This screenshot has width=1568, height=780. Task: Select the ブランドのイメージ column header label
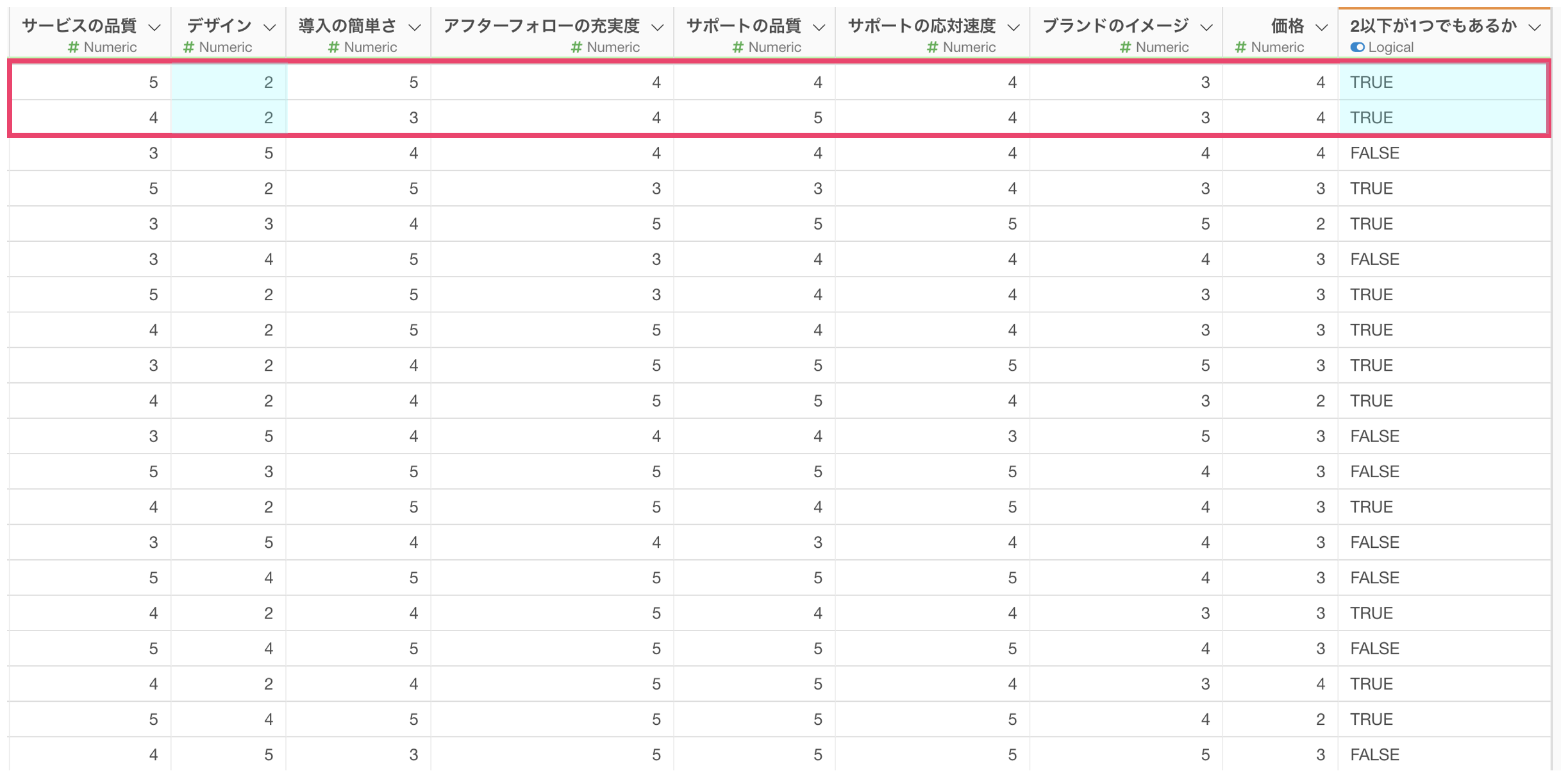[x=1116, y=26]
